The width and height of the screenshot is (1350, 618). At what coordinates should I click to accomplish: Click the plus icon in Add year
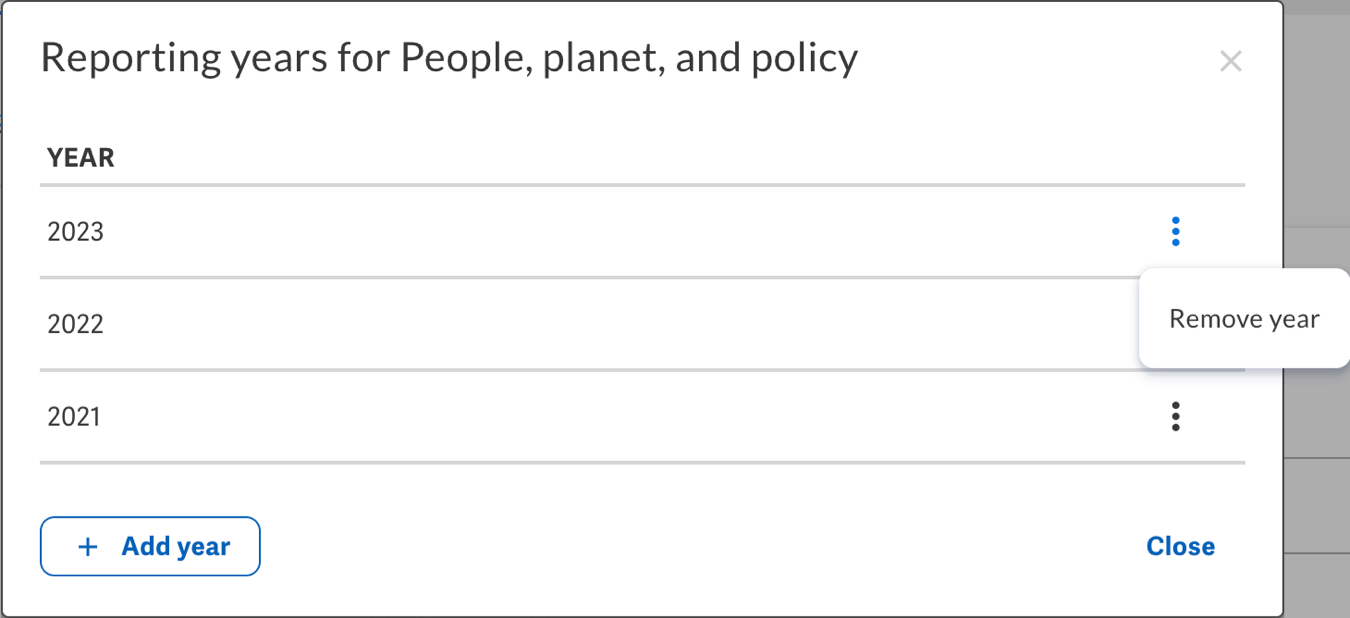click(88, 547)
